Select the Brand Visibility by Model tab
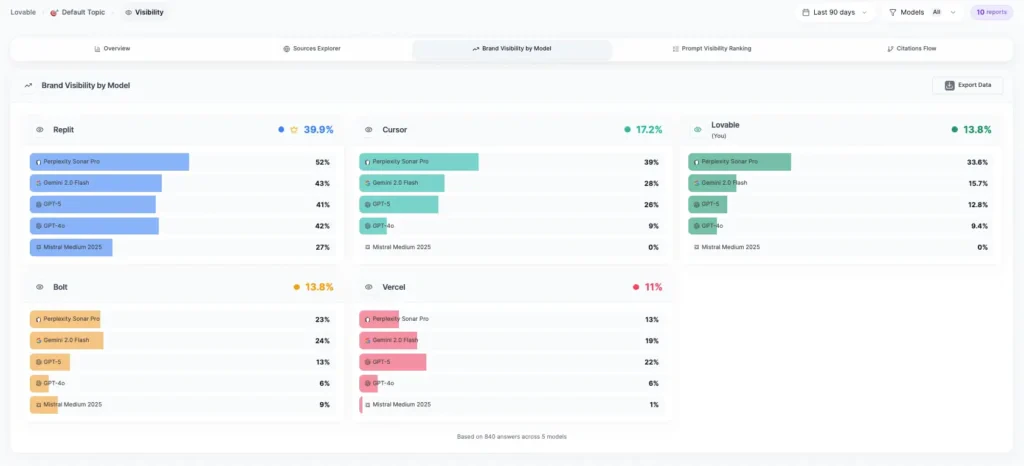The width and height of the screenshot is (1024, 466). [x=512, y=49]
